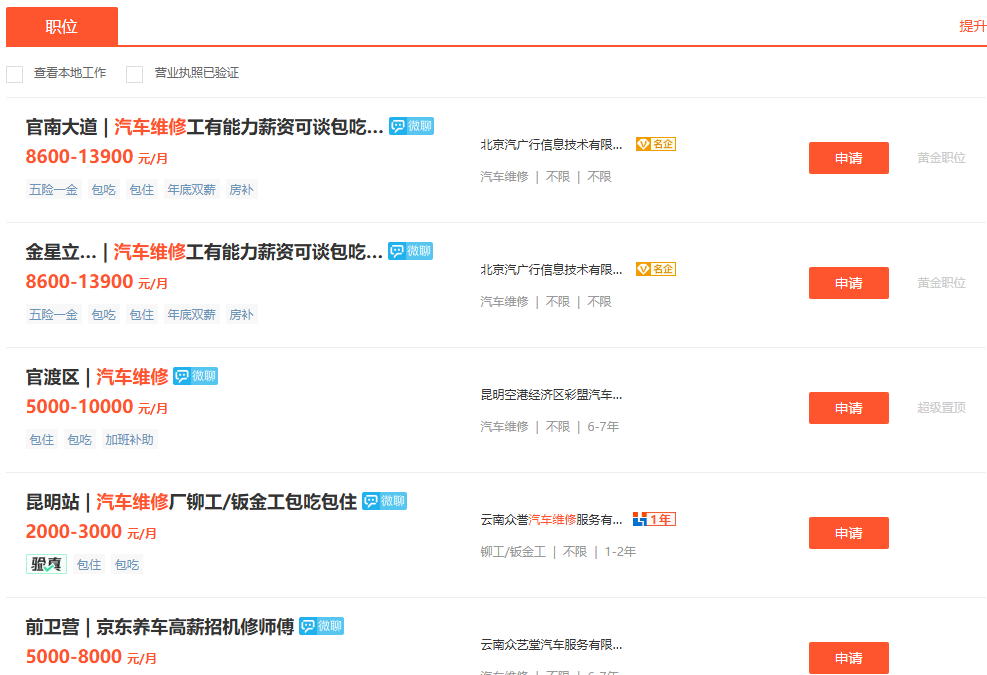The height and width of the screenshot is (675, 987).
Task: Start 微聊 chat for 昆明站 钣金工 job
Action: click(384, 501)
